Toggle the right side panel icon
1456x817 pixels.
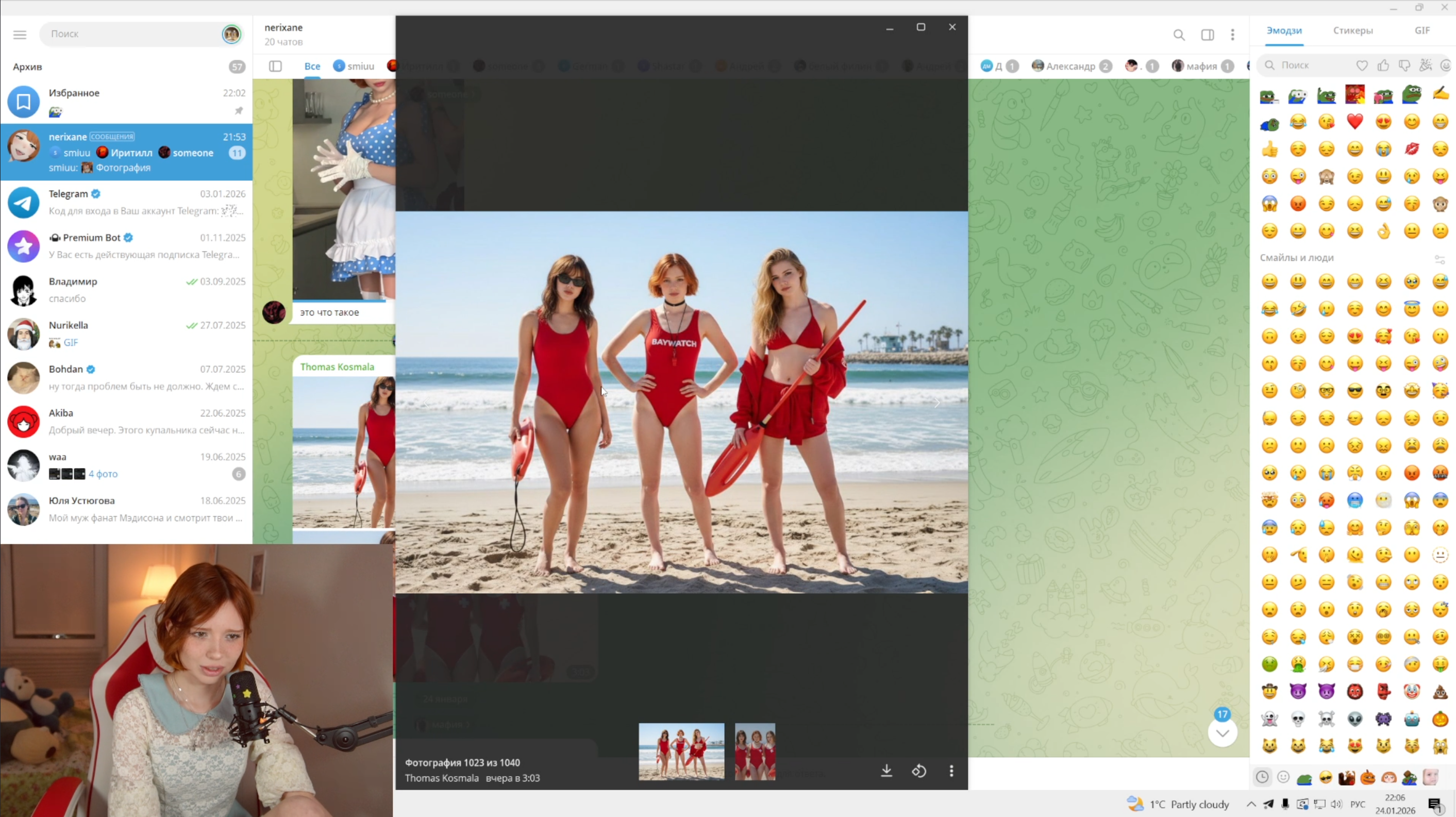[1207, 35]
